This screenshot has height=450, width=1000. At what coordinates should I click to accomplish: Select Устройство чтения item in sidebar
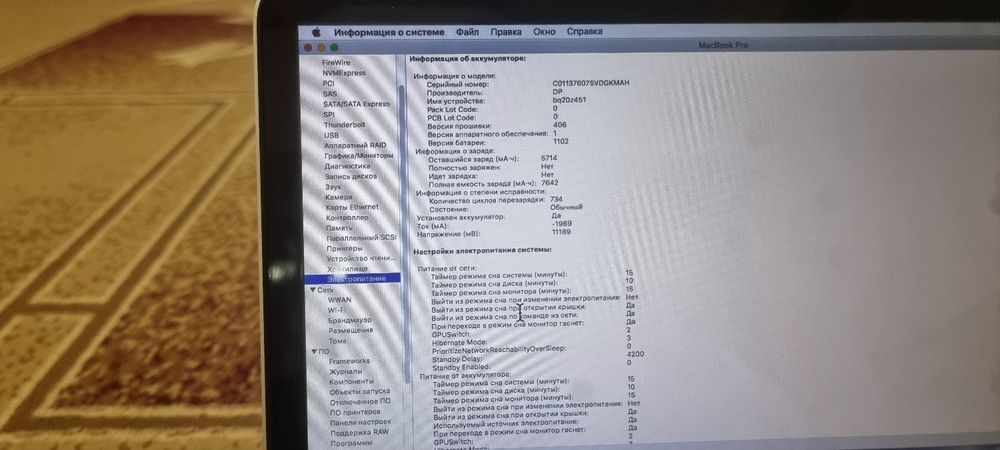pos(361,258)
